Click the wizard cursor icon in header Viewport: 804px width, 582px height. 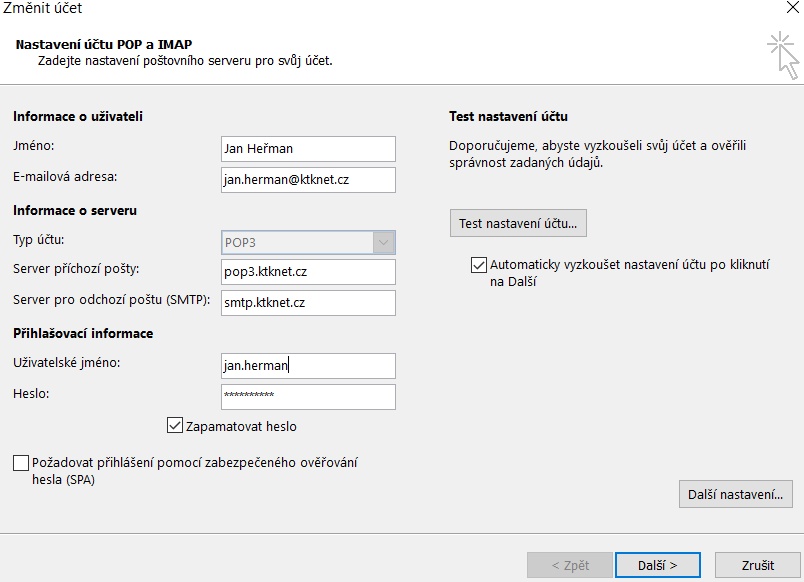click(x=783, y=54)
